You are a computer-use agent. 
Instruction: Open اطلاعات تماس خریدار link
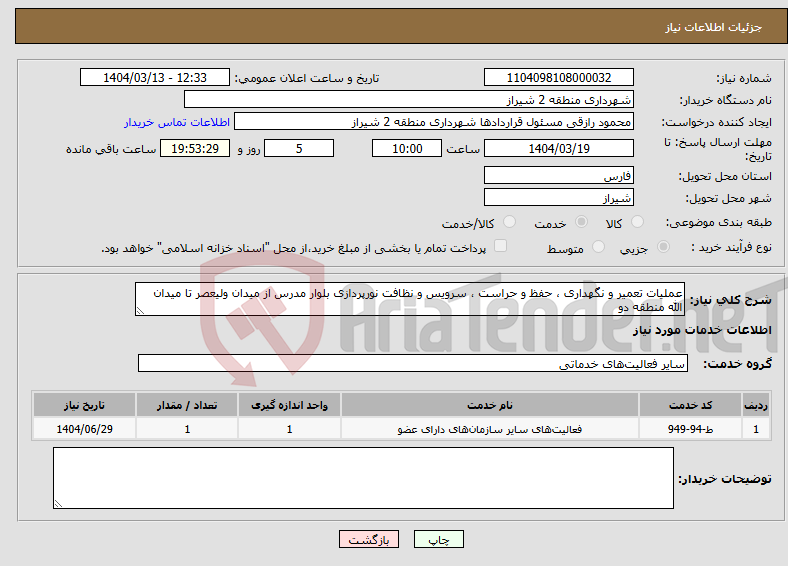(x=177, y=122)
